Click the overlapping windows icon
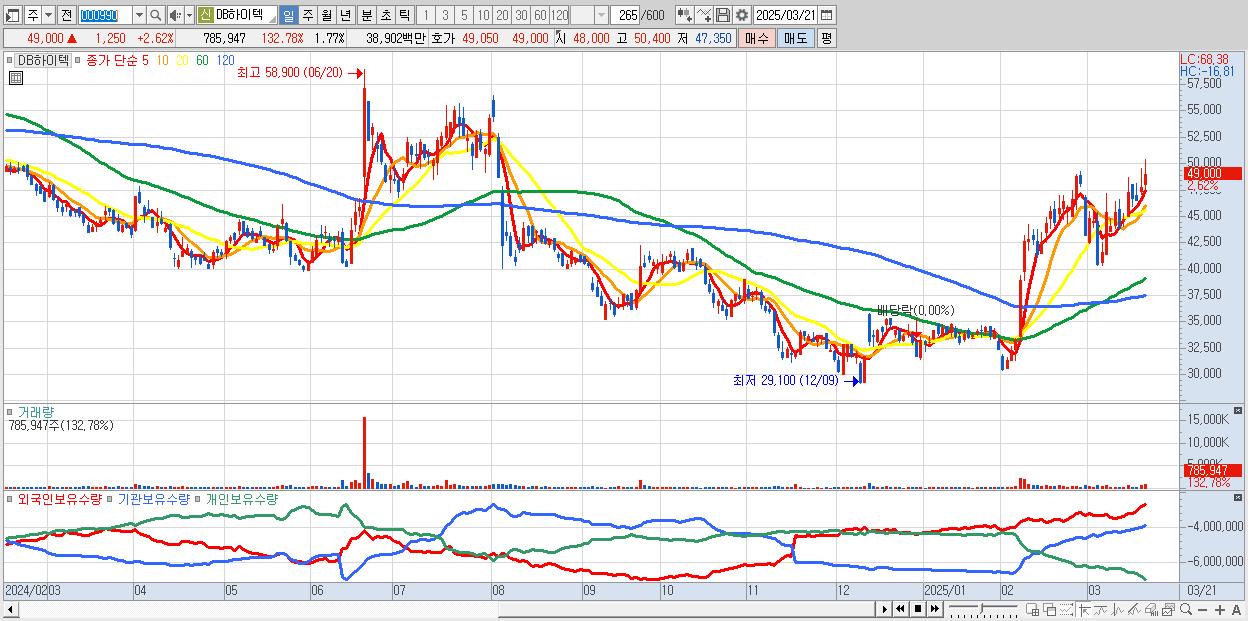Image resolution: width=1248 pixels, height=621 pixels. tap(1050, 609)
